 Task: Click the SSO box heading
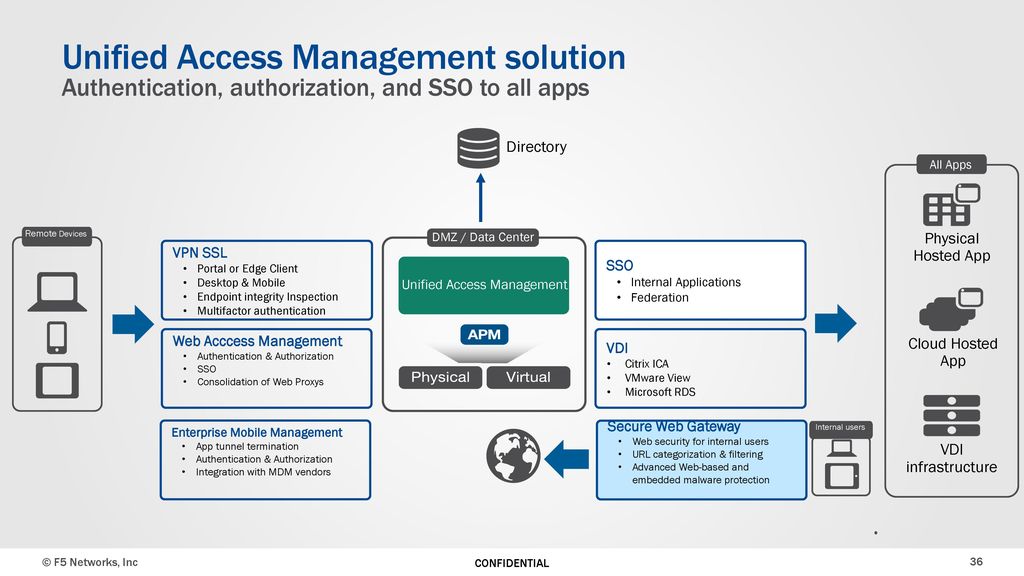coord(620,266)
